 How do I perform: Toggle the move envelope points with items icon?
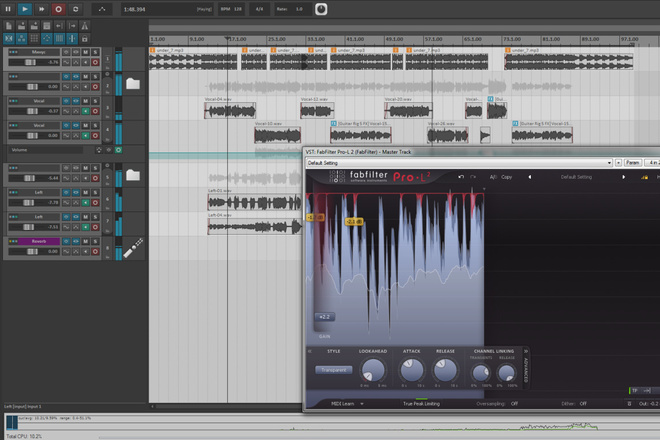pyautogui.click(x=47, y=39)
